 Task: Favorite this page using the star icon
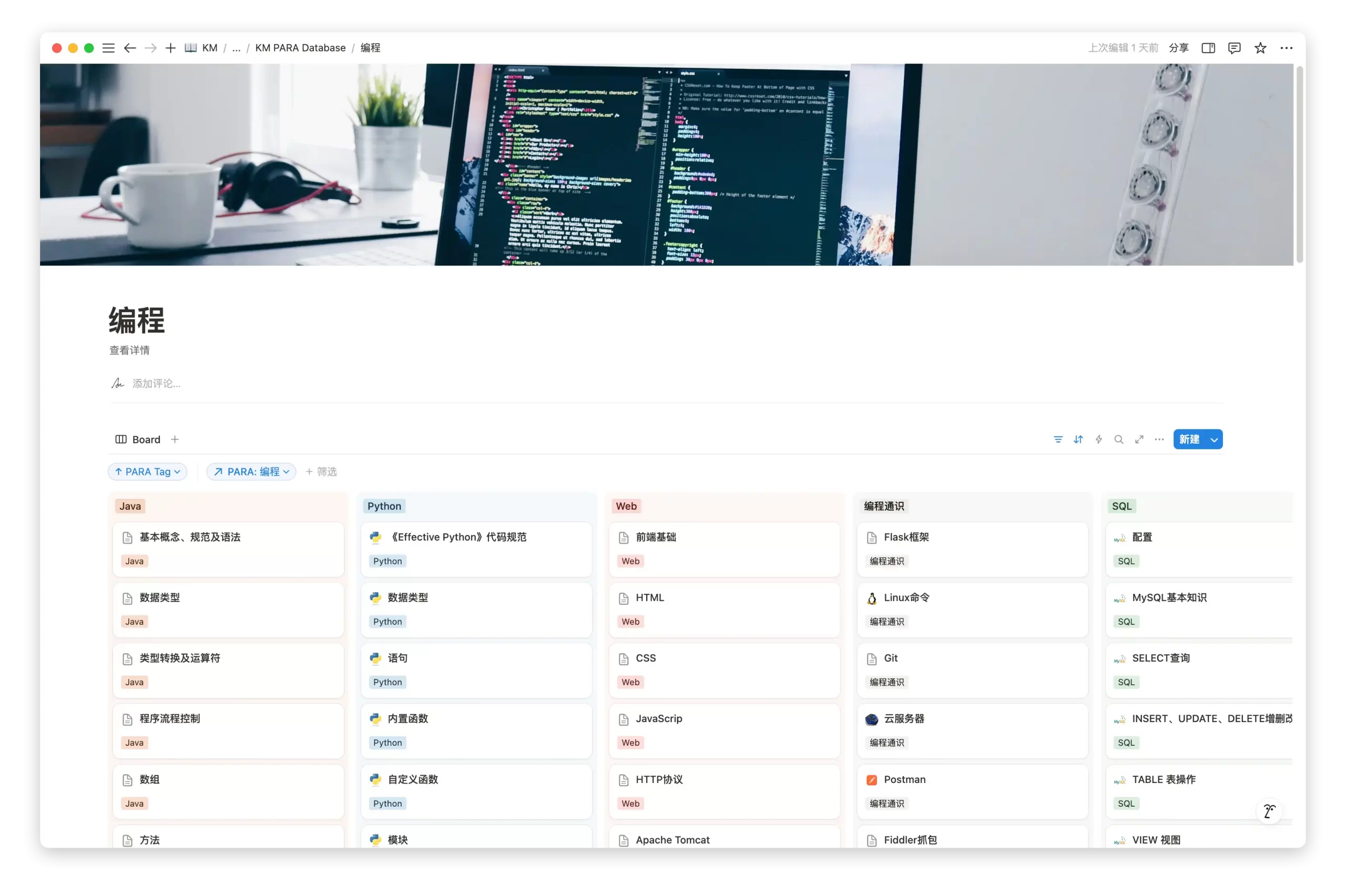pyautogui.click(x=1260, y=47)
